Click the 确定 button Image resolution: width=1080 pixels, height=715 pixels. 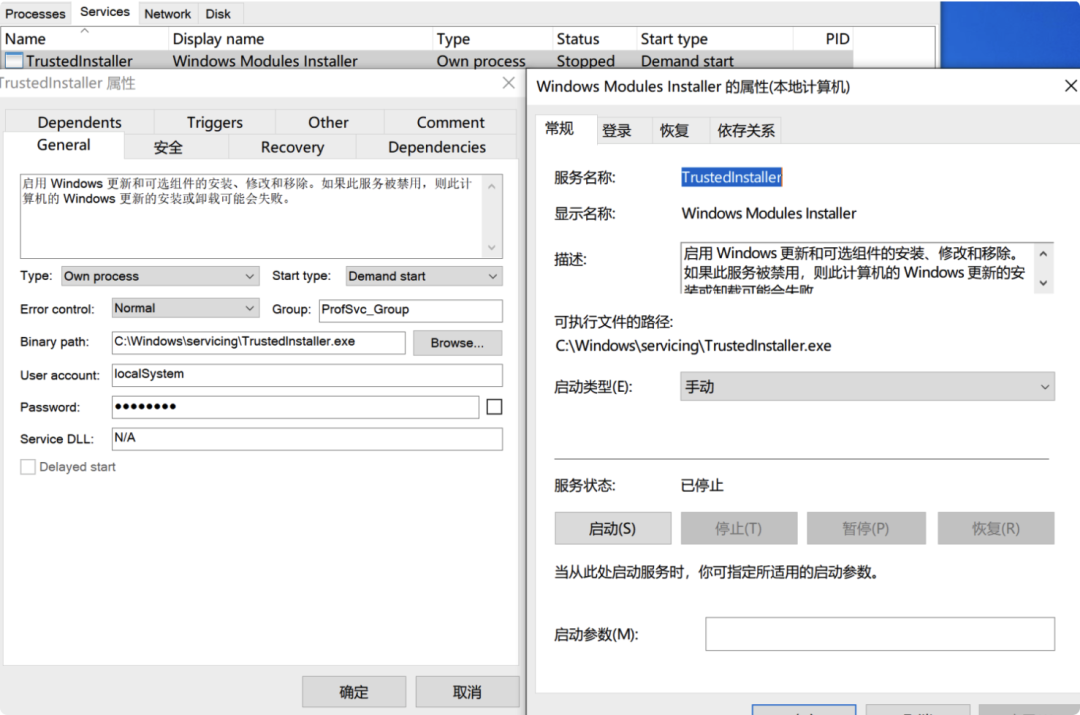(354, 692)
